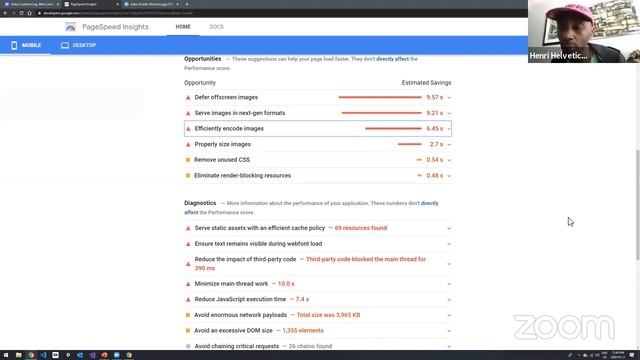Viewport: 640px width, 360px height.
Task: Click the Serve images next-gen savings bar
Action: 381,113
